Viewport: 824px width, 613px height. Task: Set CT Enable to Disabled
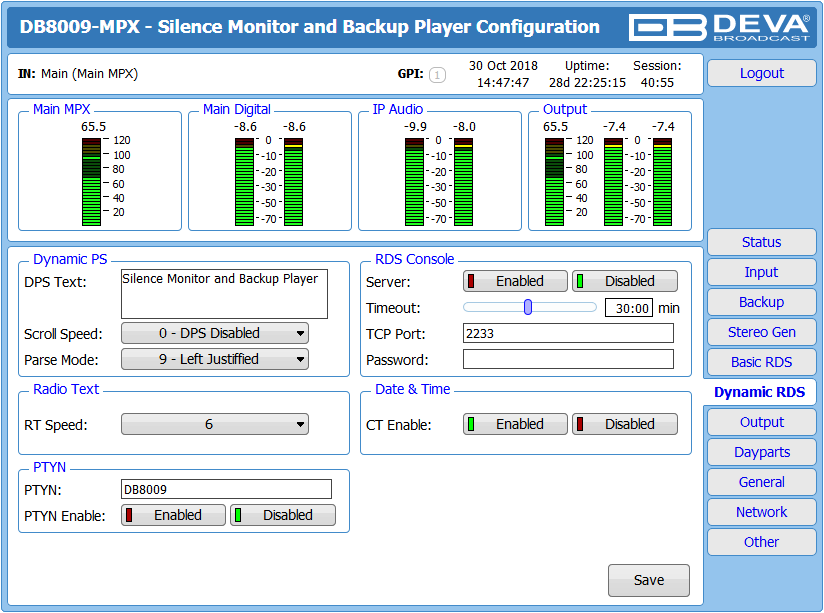click(x=625, y=424)
